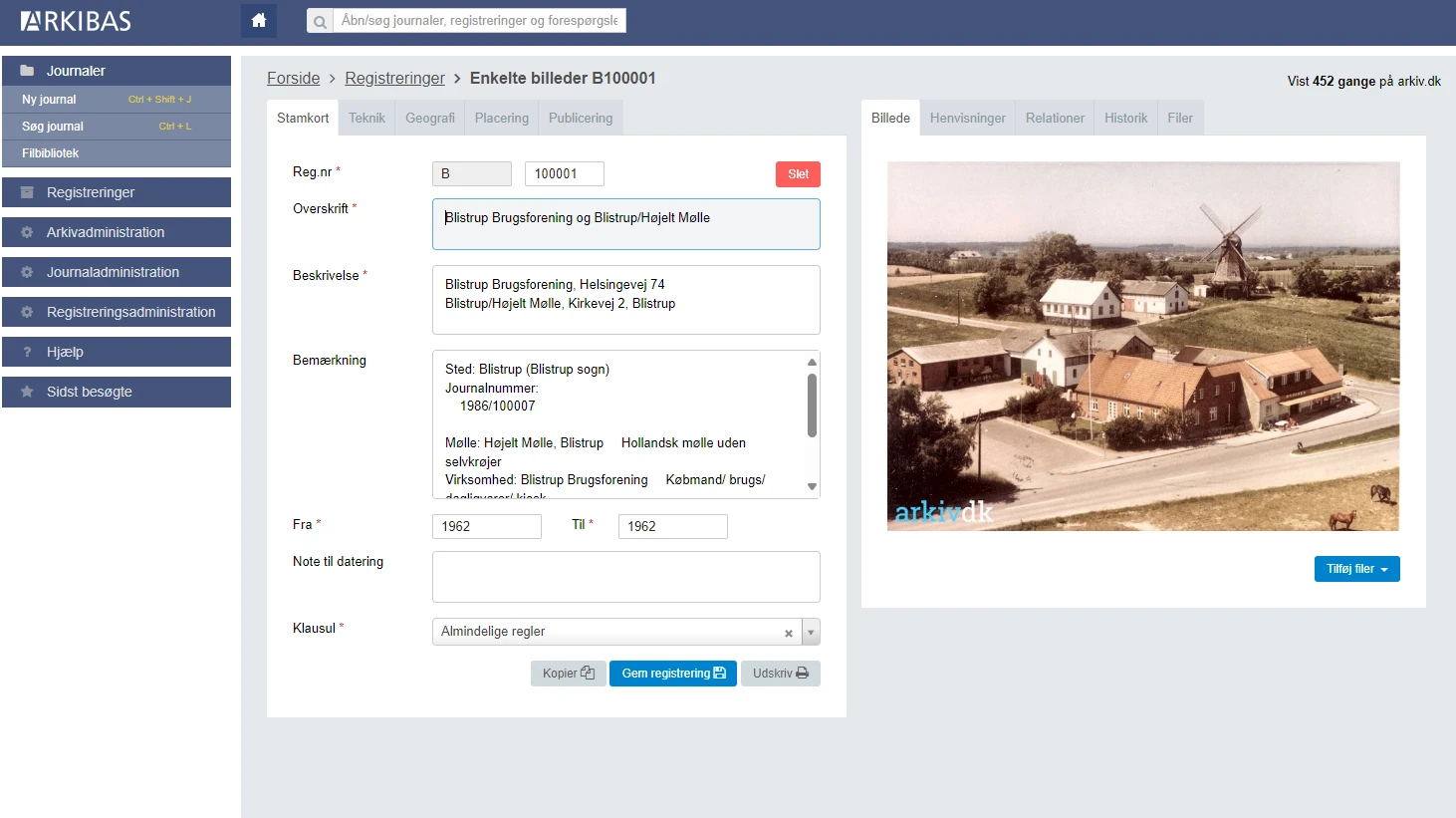Viewport: 1456px width, 818px height.
Task: Expand the Tilføj filer dropdown
Action: pos(1356,569)
